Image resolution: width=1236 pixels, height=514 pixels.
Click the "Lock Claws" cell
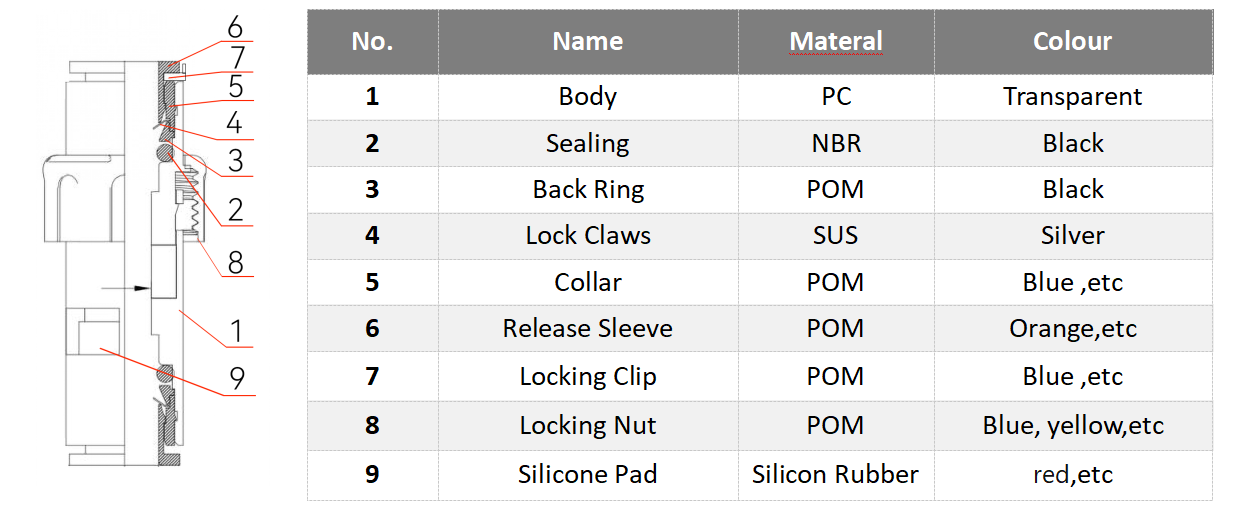tap(587, 236)
